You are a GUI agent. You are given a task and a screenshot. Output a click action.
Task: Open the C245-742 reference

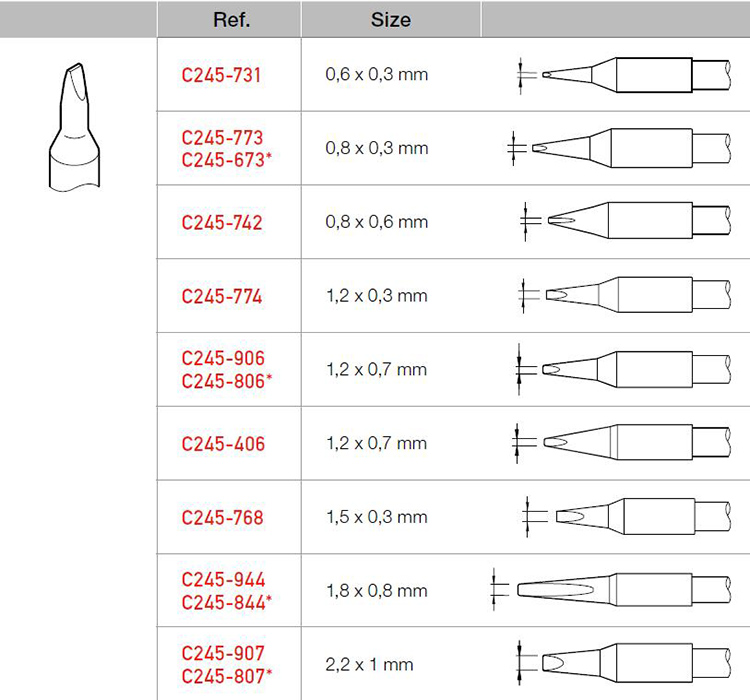(222, 222)
